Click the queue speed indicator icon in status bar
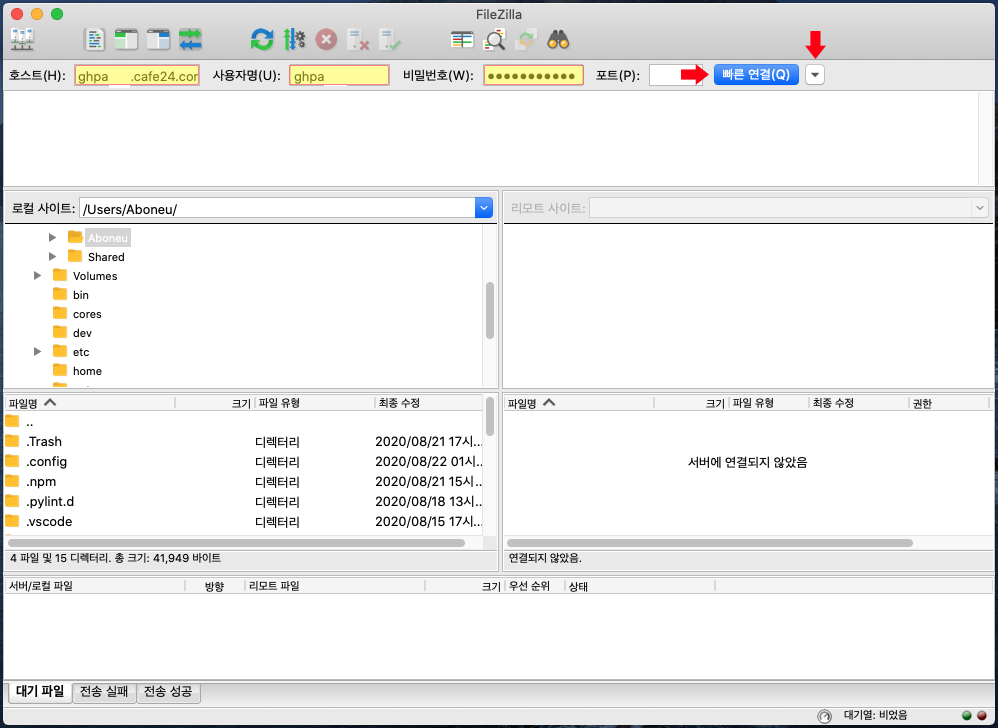 click(x=824, y=716)
